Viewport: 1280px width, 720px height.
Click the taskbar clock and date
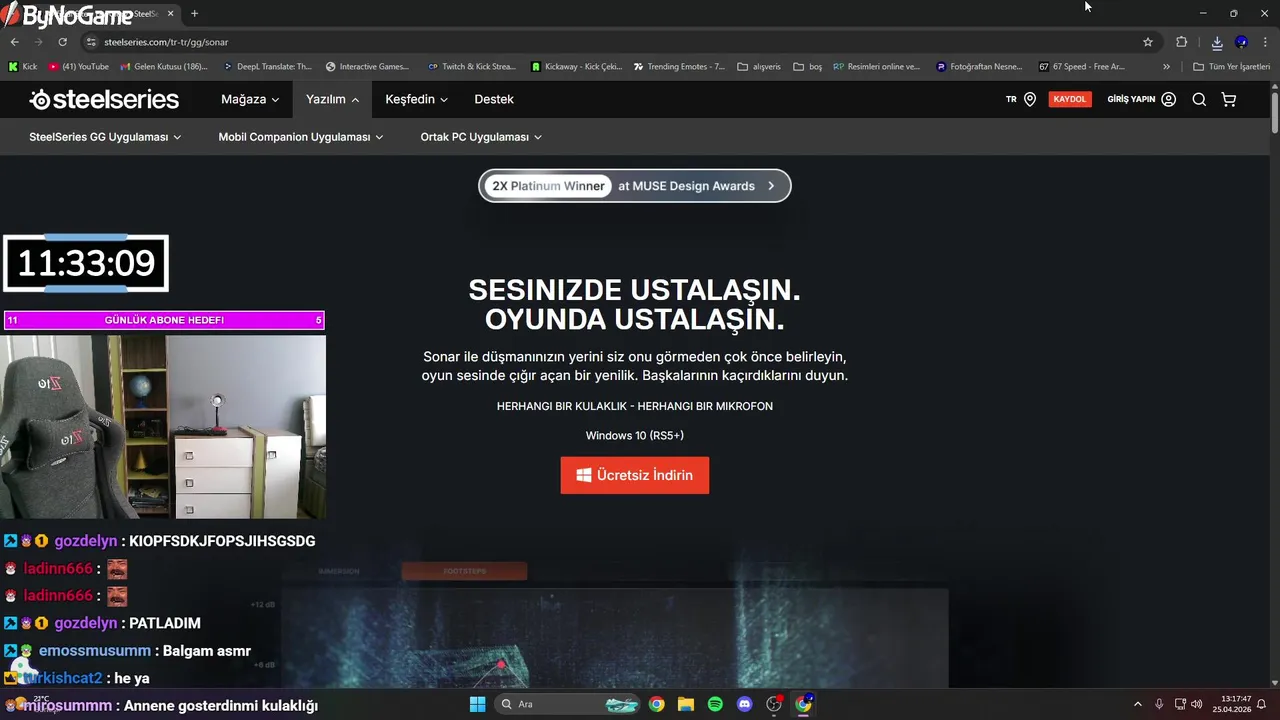tap(1232, 704)
